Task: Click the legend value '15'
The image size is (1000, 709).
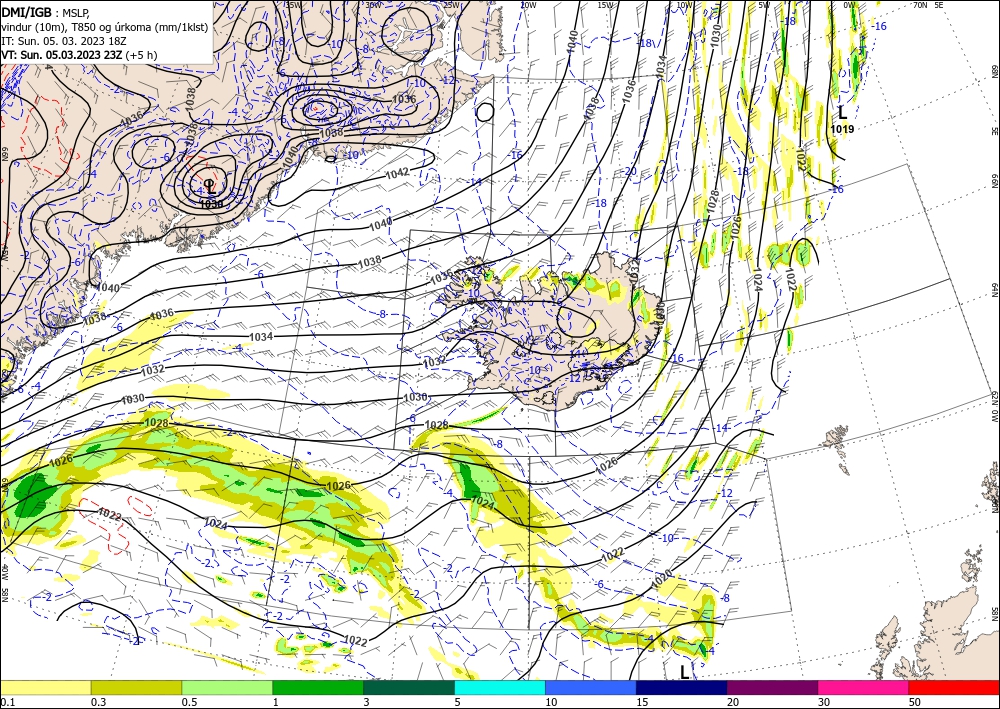Action: 642,702
